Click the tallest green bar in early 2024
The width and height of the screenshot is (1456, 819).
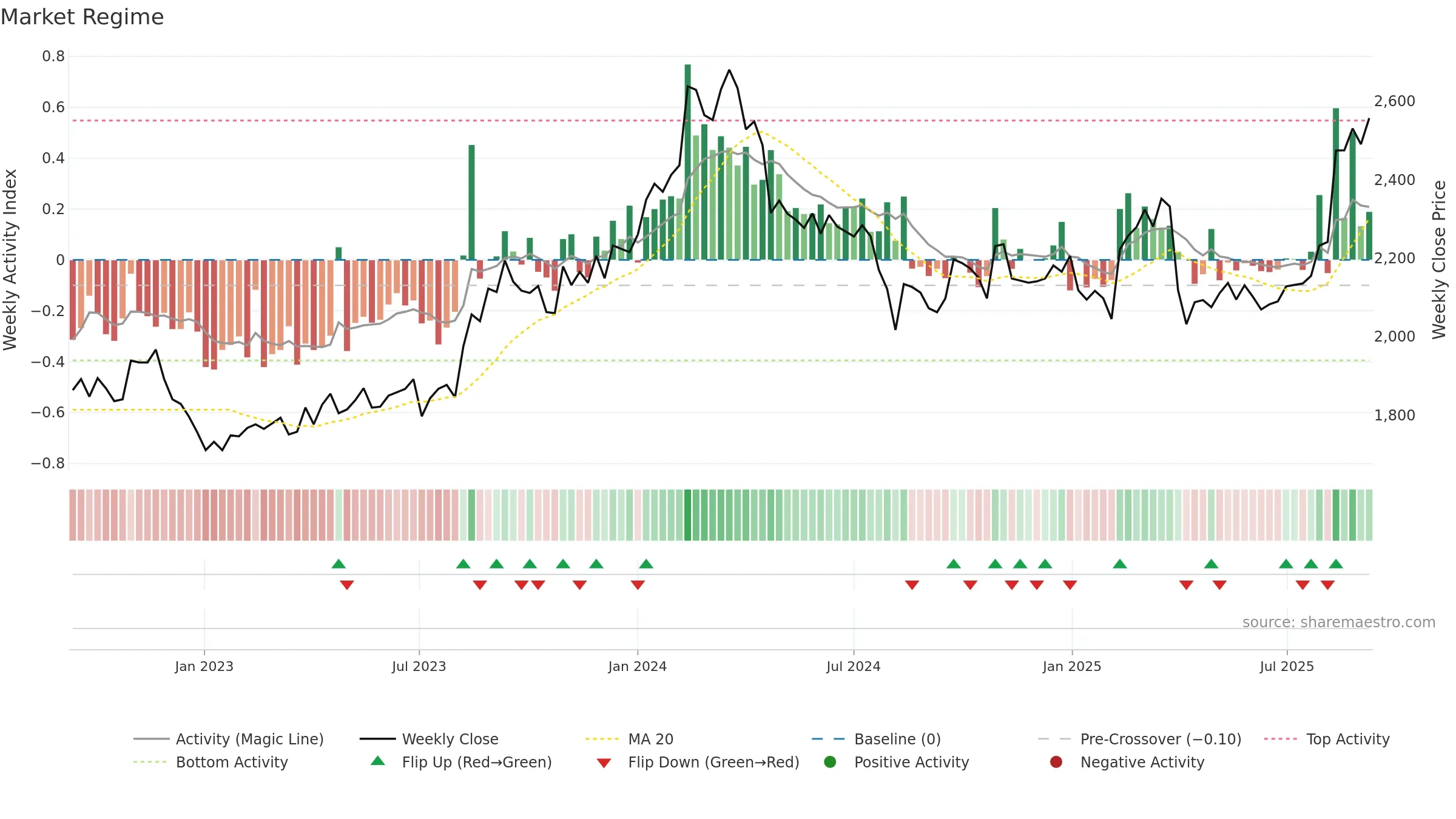coord(687,162)
